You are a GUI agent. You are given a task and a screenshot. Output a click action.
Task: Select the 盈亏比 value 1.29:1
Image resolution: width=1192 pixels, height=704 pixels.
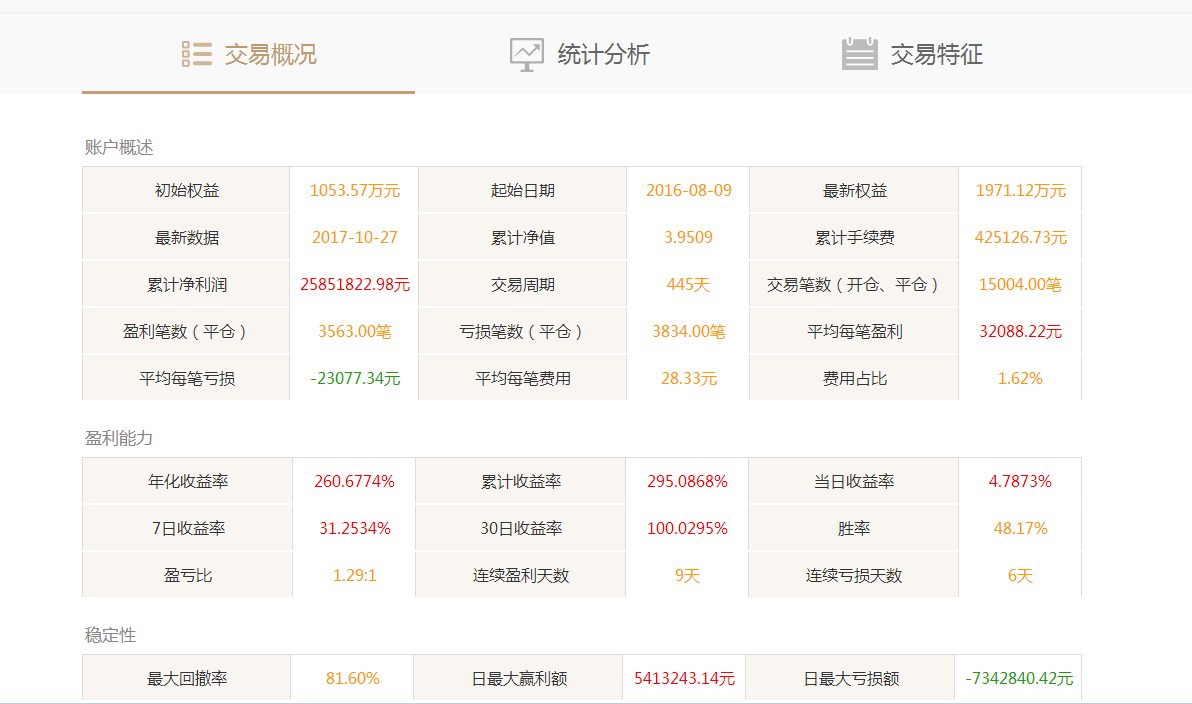click(354, 576)
